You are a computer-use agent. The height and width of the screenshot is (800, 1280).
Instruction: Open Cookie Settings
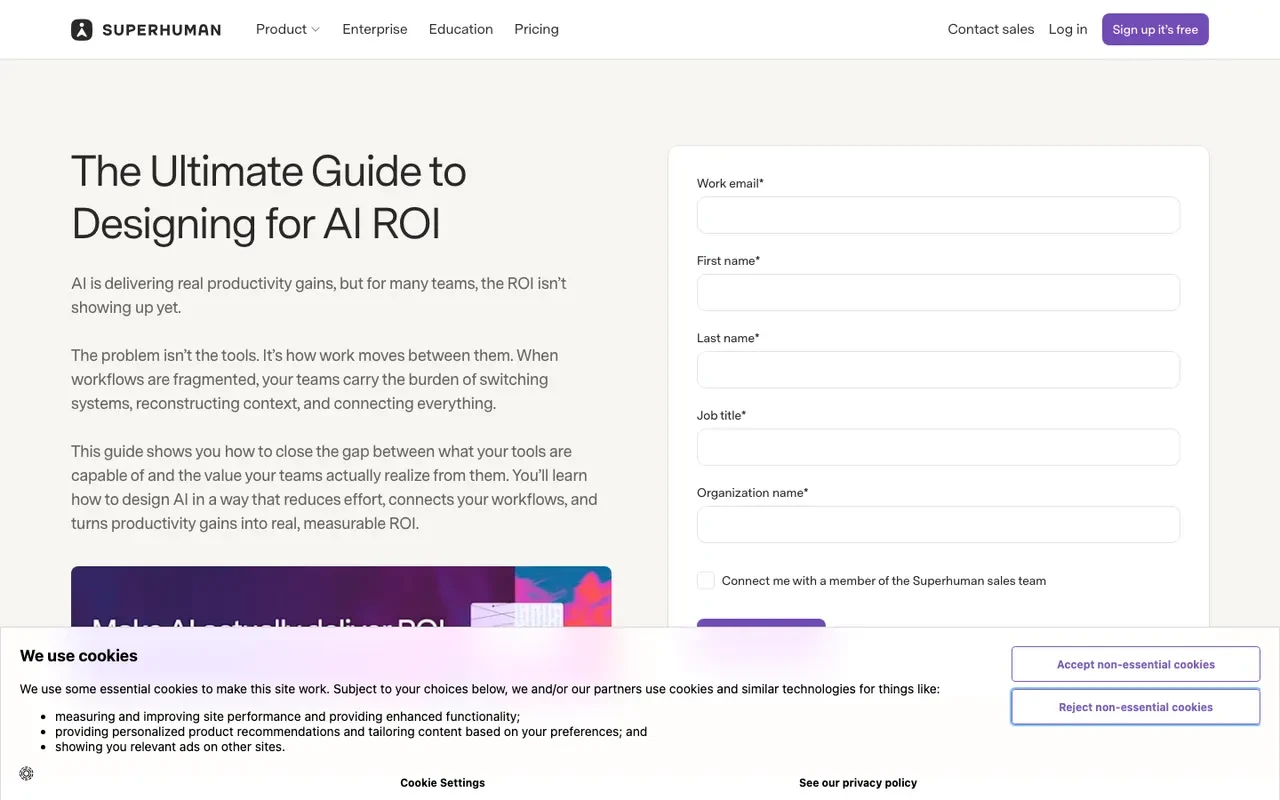pos(443,783)
